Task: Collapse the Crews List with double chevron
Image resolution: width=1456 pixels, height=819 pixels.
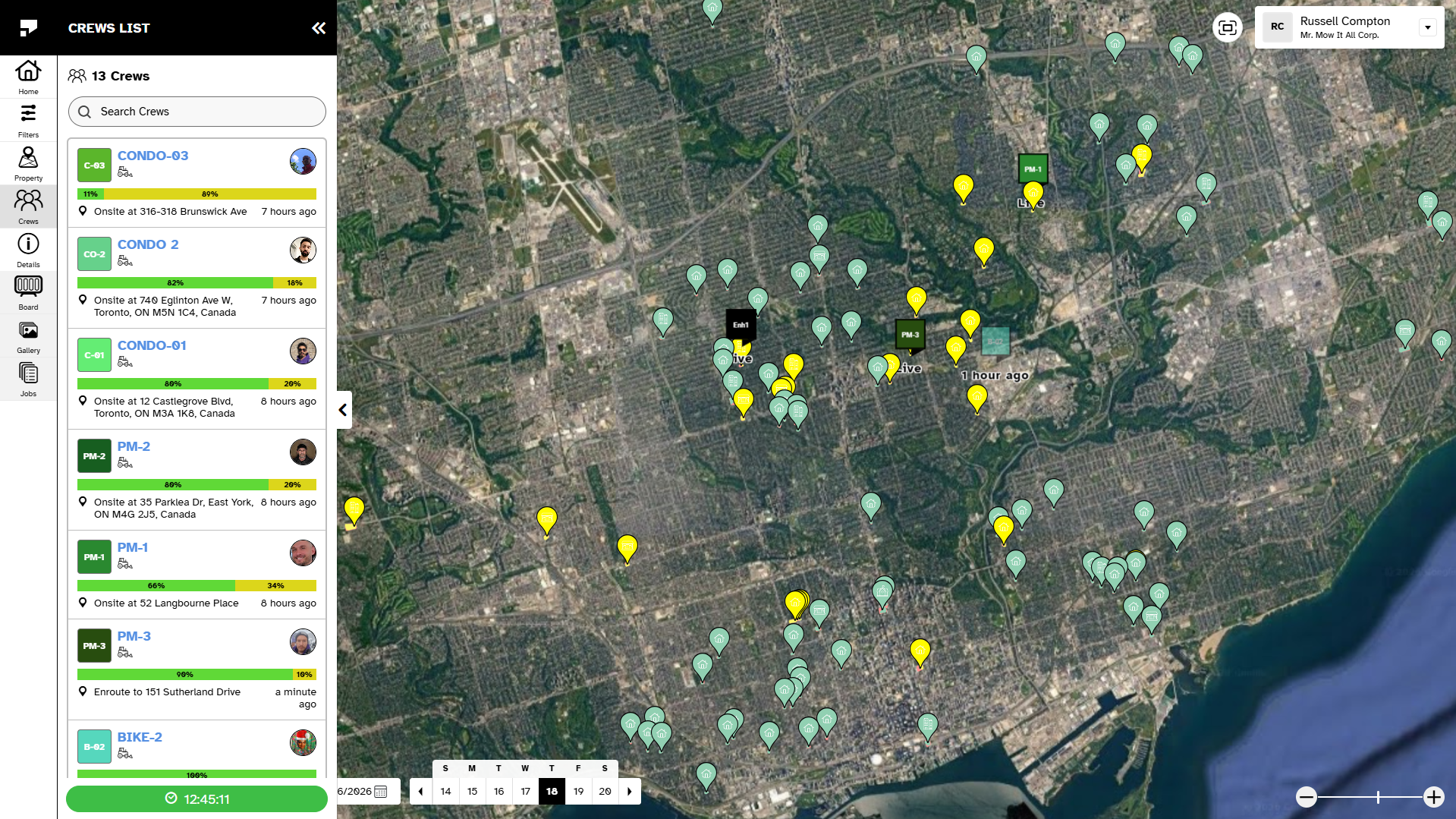Action: pyautogui.click(x=319, y=28)
